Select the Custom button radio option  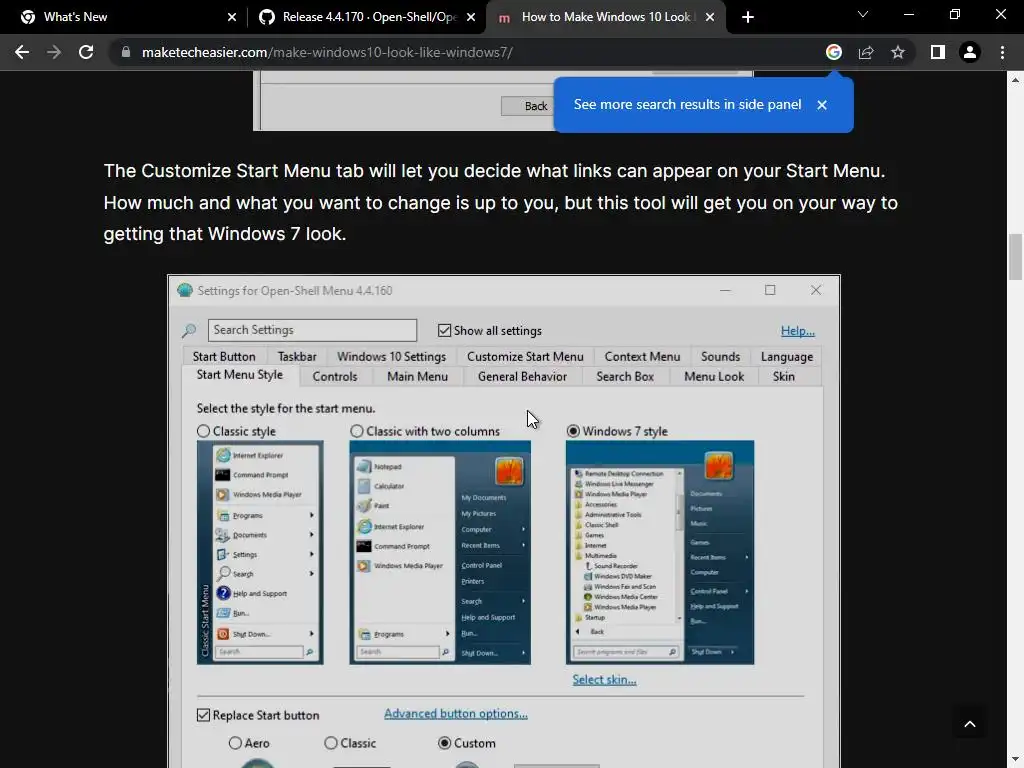pyautogui.click(x=445, y=743)
